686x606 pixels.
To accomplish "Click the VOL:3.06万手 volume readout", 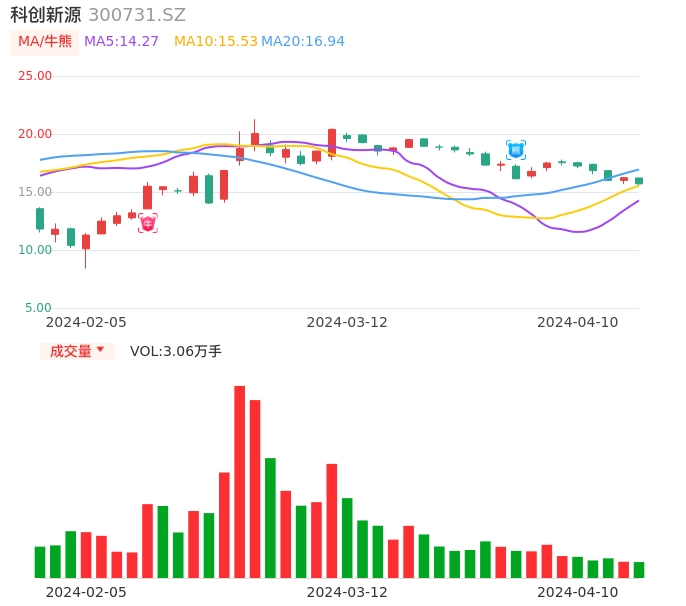I will pos(176,351).
